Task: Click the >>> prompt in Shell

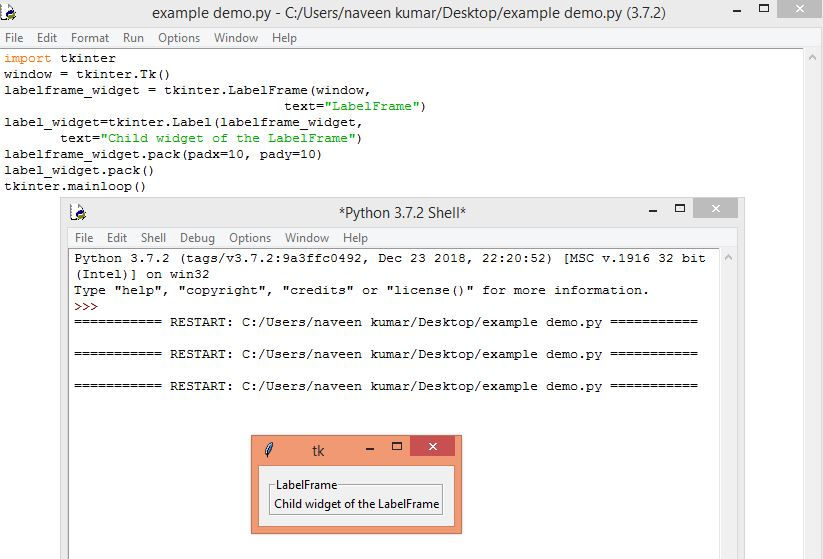Action: coord(86,307)
